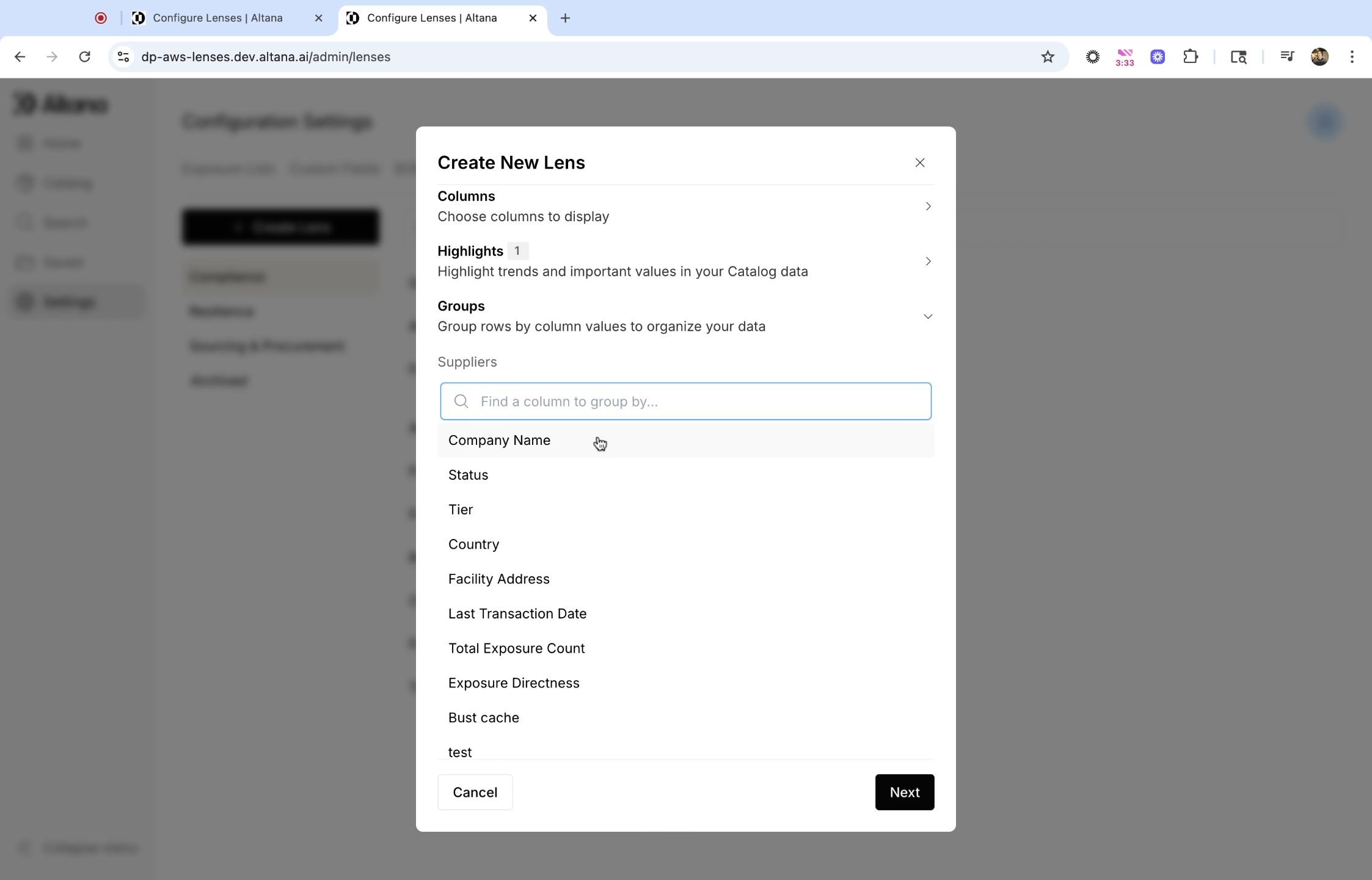Close the Create New Lens dialog

(x=919, y=163)
